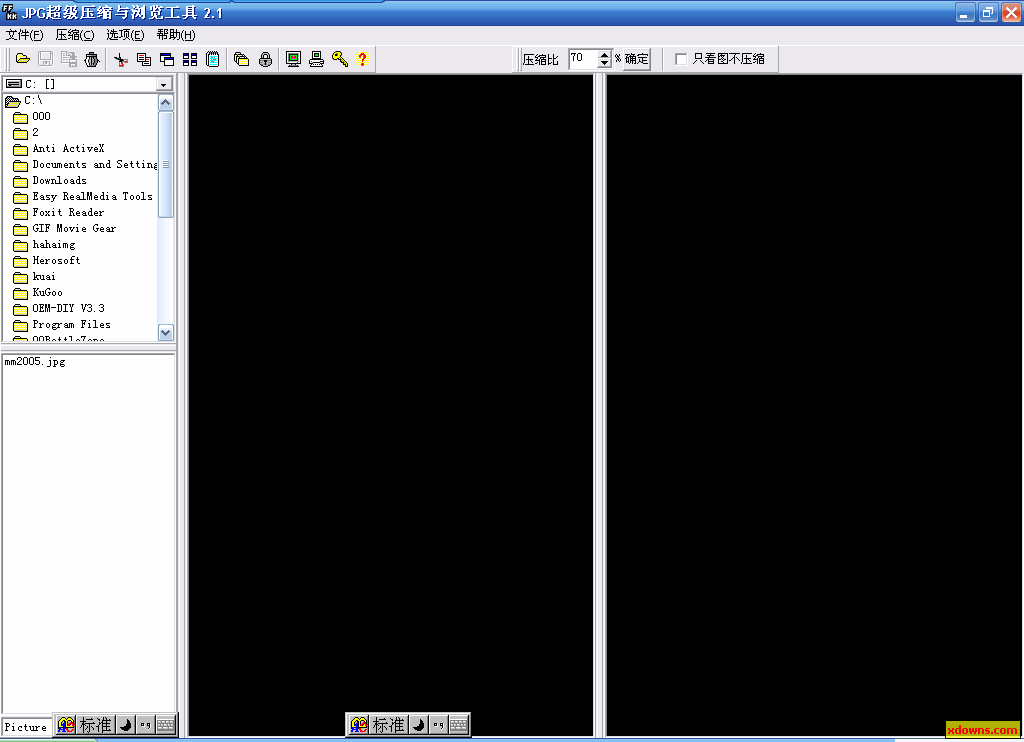The width and height of the screenshot is (1024, 742).
Task: Click moon icon on IME bar beside Picture label
Action: [x=125, y=725]
